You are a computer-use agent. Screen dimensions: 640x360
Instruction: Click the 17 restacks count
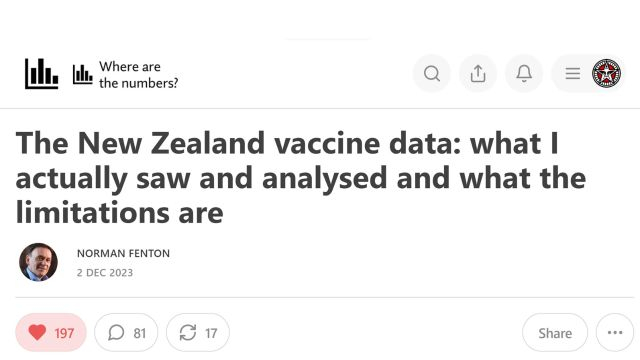click(211, 333)
